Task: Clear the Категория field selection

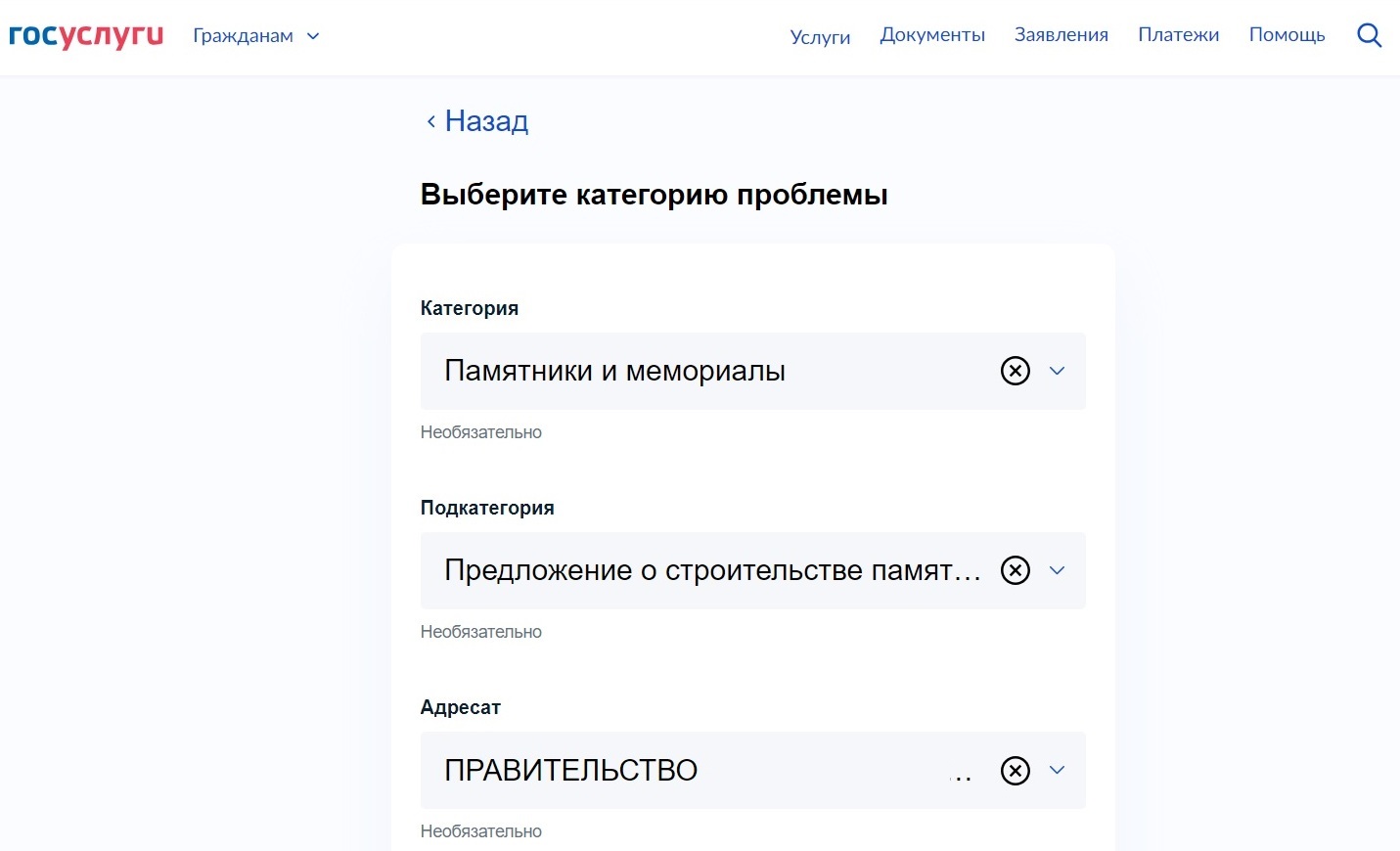Action: 1015,372
